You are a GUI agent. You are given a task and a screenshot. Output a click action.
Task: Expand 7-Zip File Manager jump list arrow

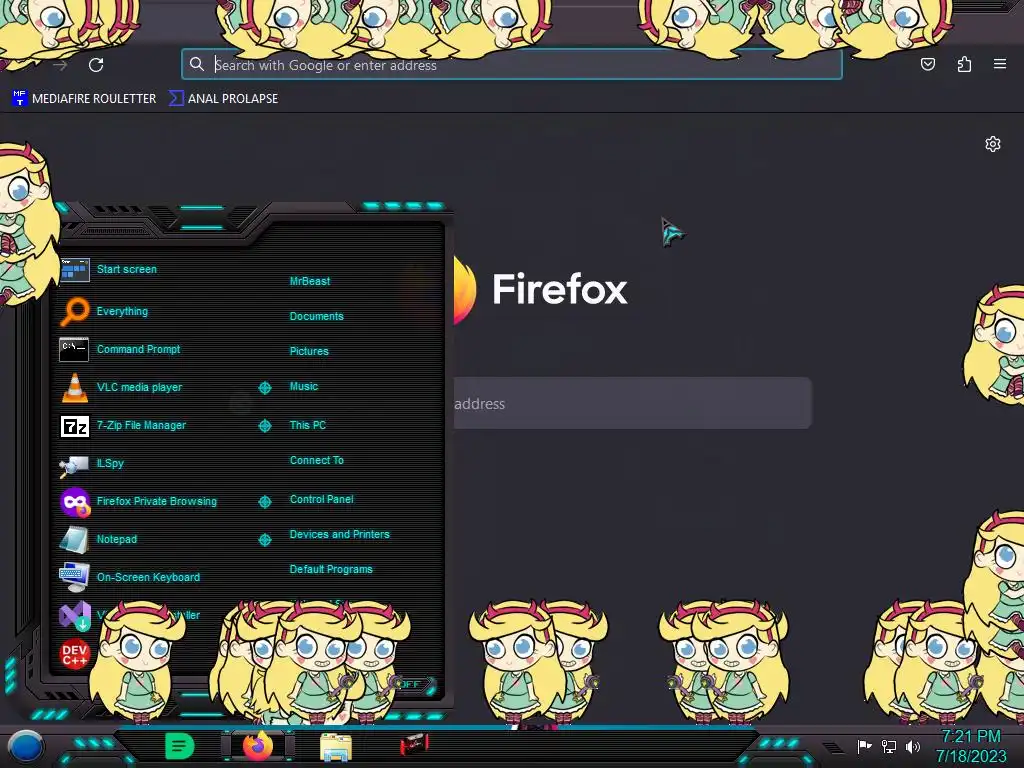point(264,426)
